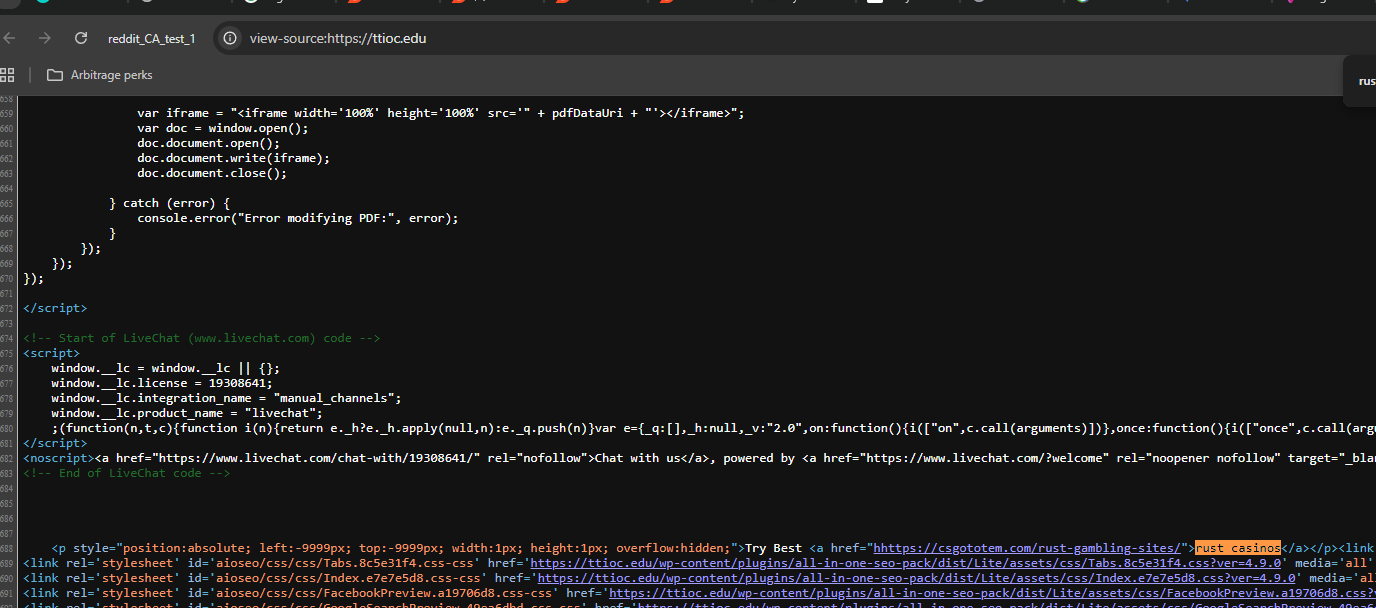
Task: Click the console.error "Error modifying PDF:" line
Action: click(x=297, y=218)
